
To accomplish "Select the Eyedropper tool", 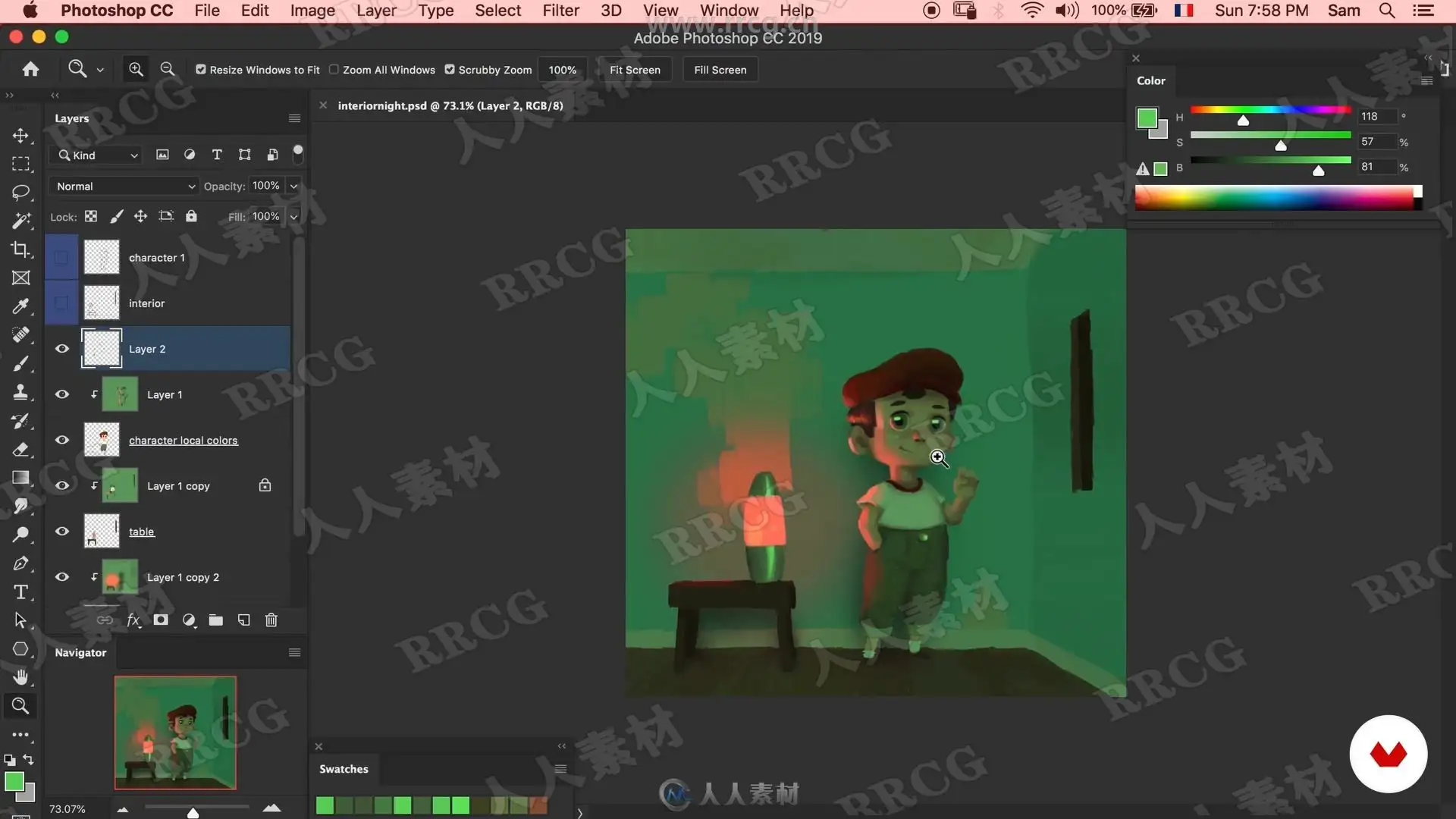I will pyautogui.click(x=20, y=306).
